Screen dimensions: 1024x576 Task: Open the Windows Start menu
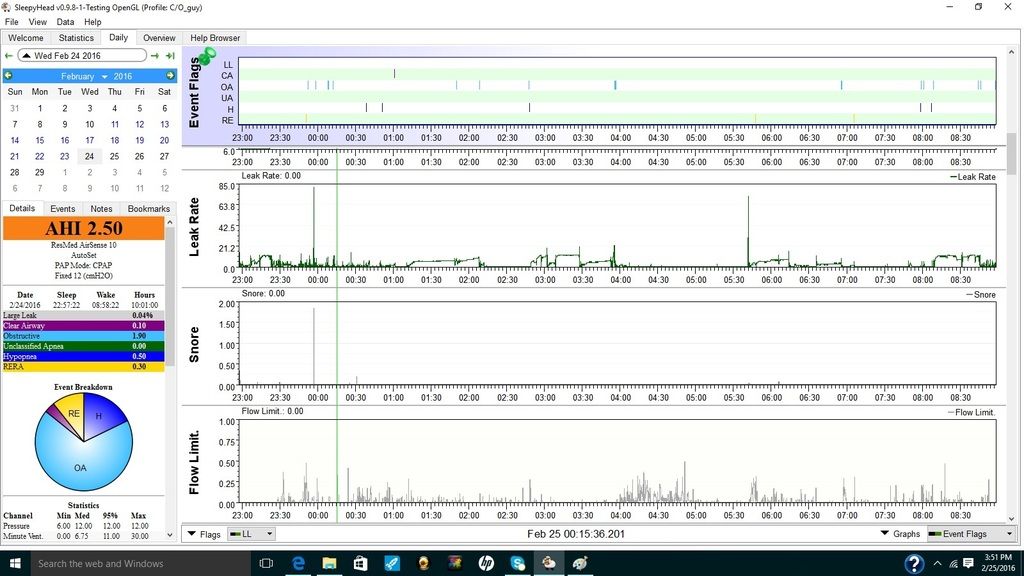click(15, 563)
